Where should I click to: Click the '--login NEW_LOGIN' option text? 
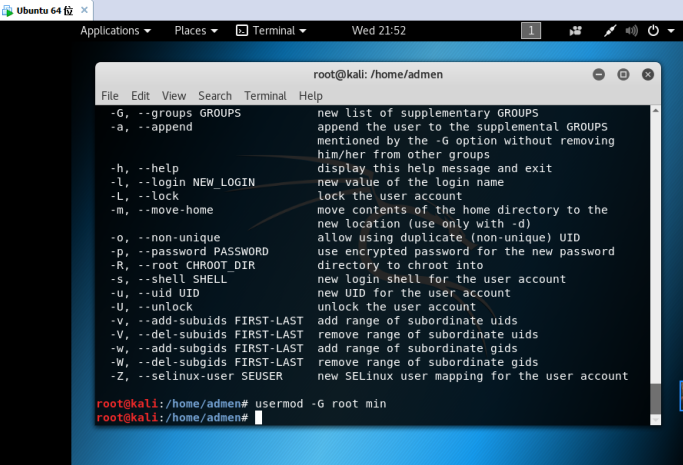[196, 182]
